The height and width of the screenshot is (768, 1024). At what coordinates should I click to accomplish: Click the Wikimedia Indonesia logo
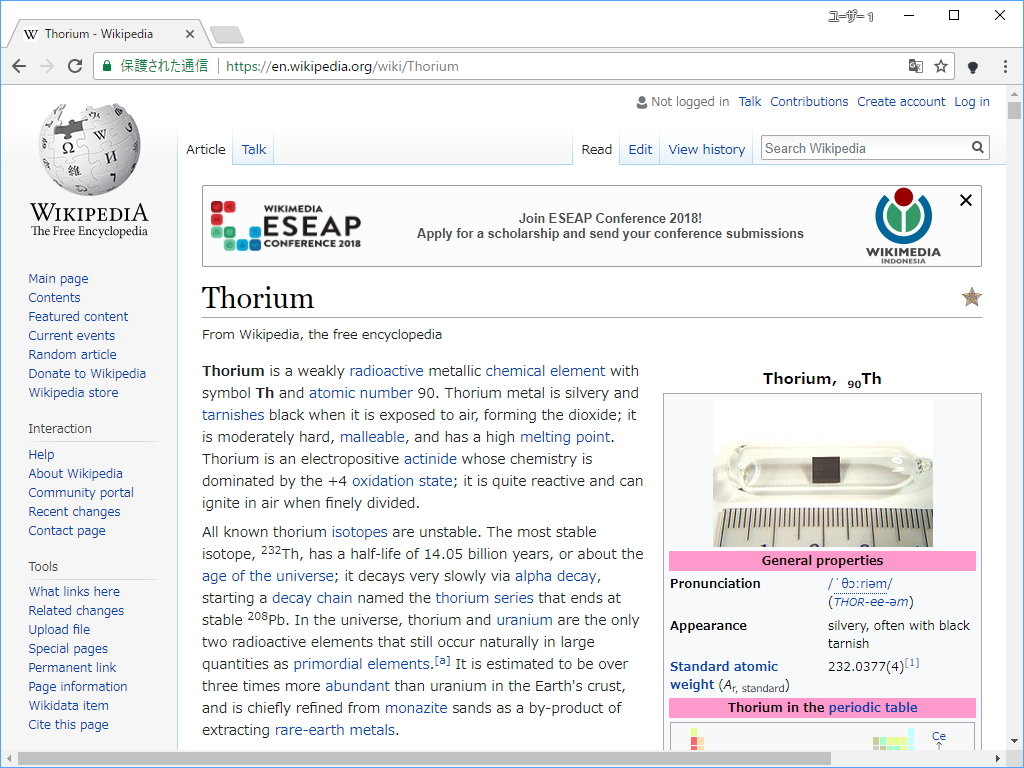coord(903,226)
